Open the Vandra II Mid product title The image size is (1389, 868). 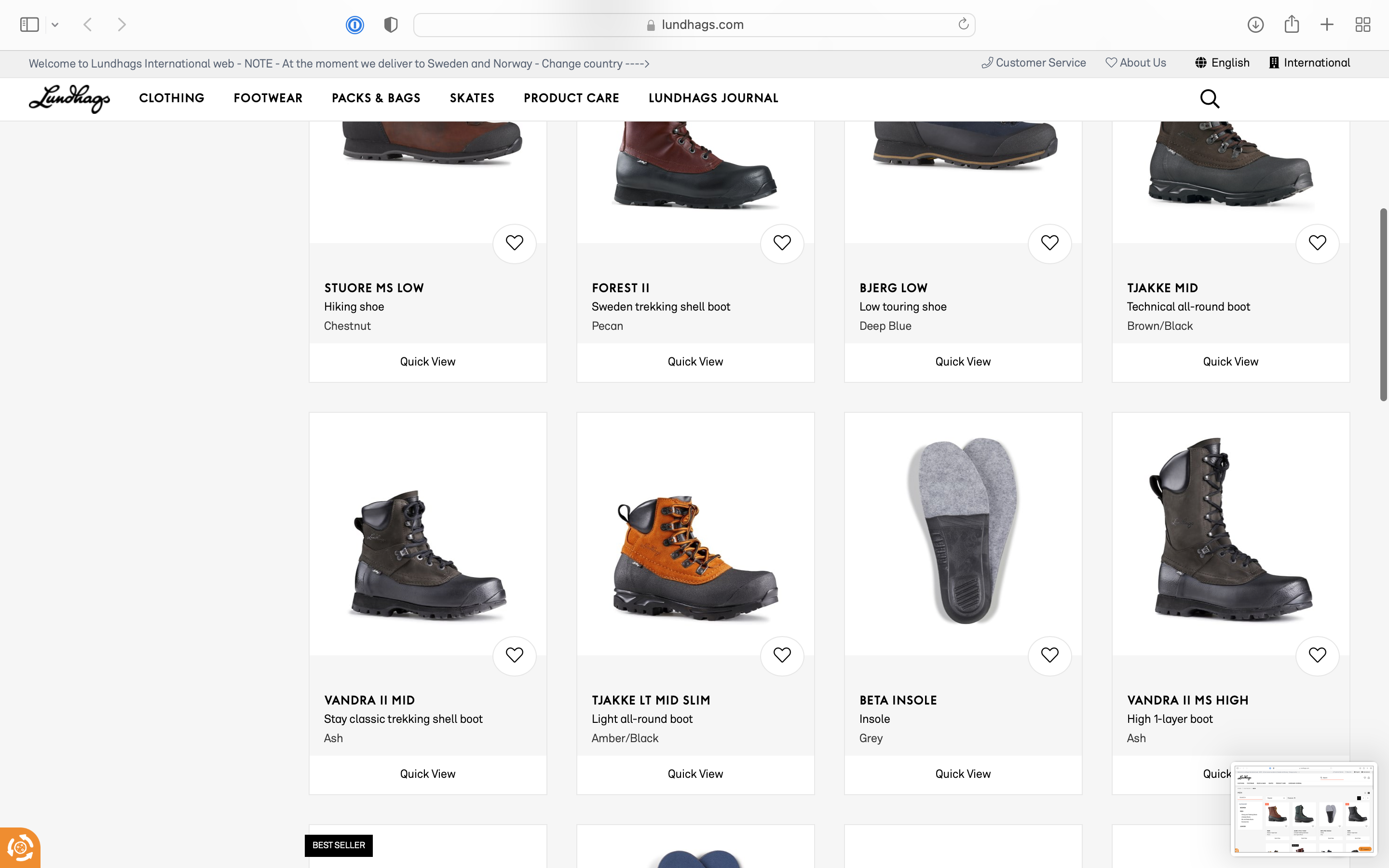pos(369,700)
